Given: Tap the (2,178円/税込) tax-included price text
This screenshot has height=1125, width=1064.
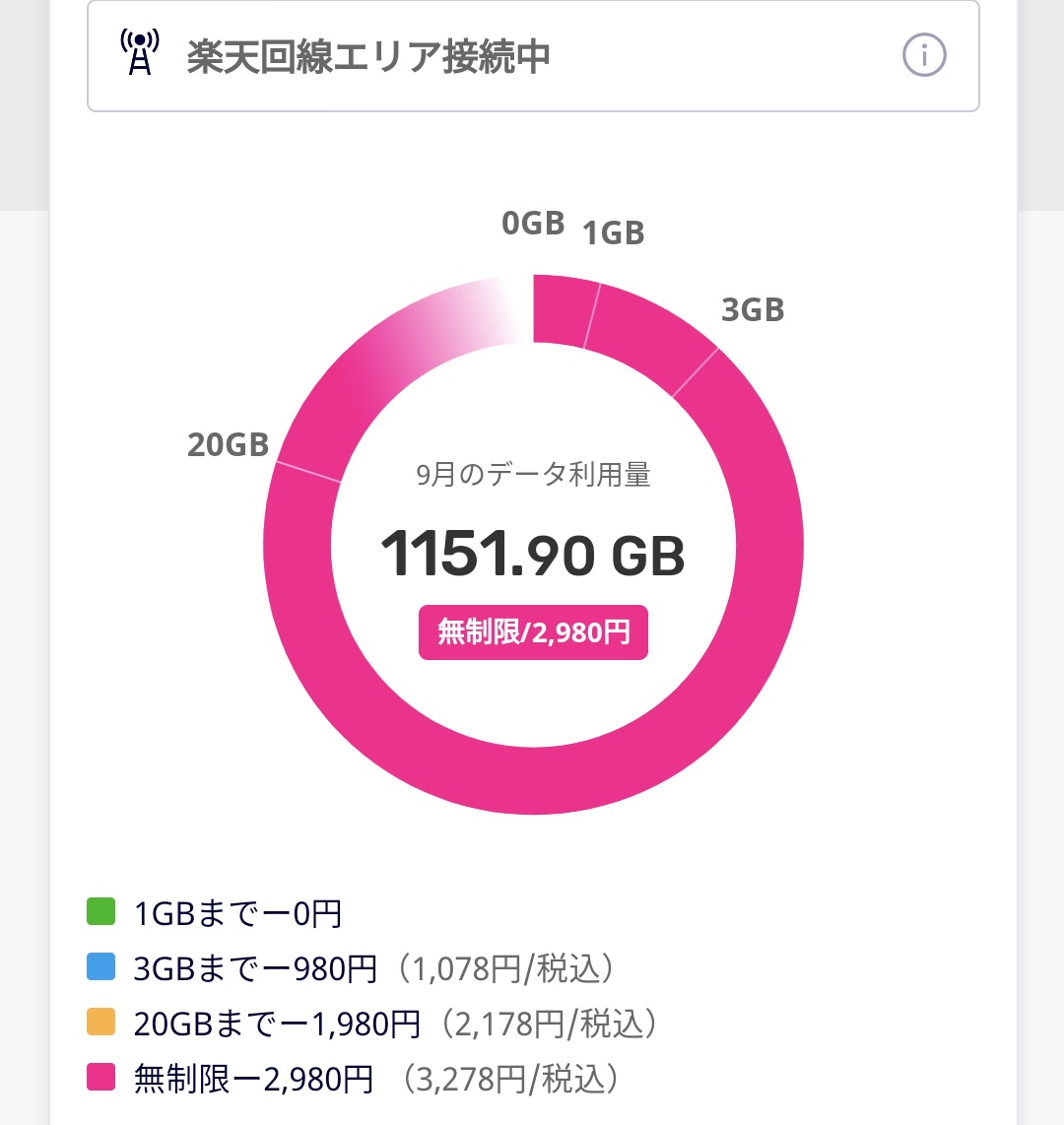Looking at the screenshot, I should click(x=550, y=1024).
